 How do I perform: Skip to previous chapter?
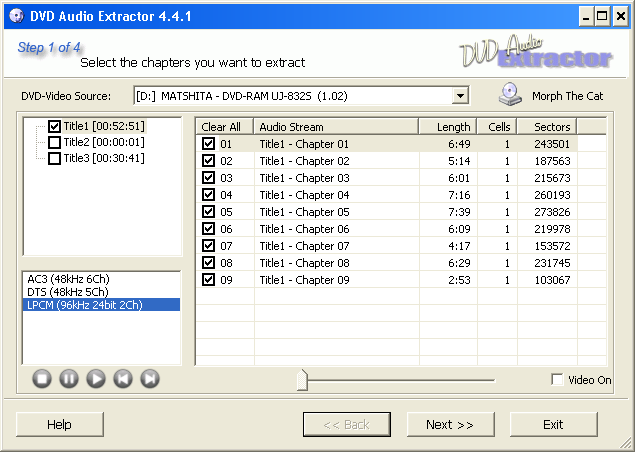coord(123,379)
